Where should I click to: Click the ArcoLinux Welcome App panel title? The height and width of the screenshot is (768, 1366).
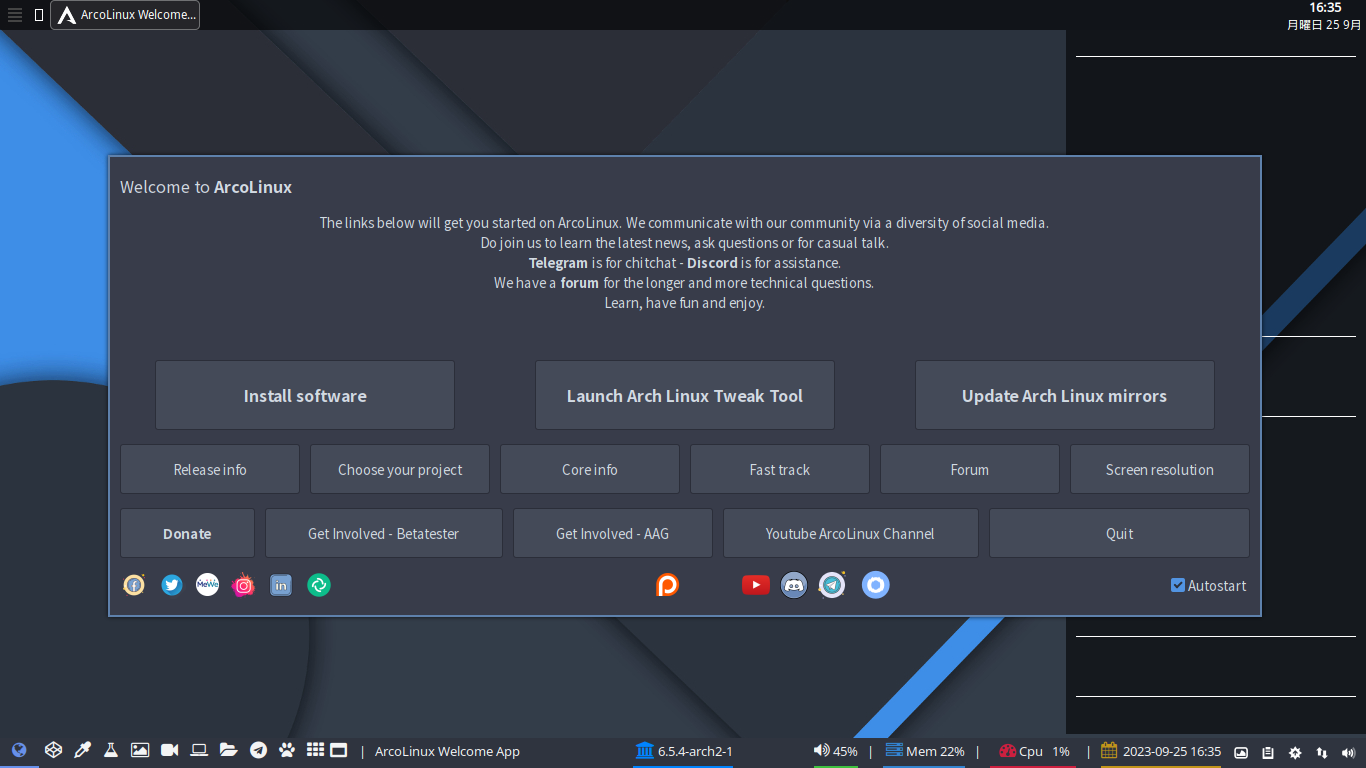tap(447, 751)
